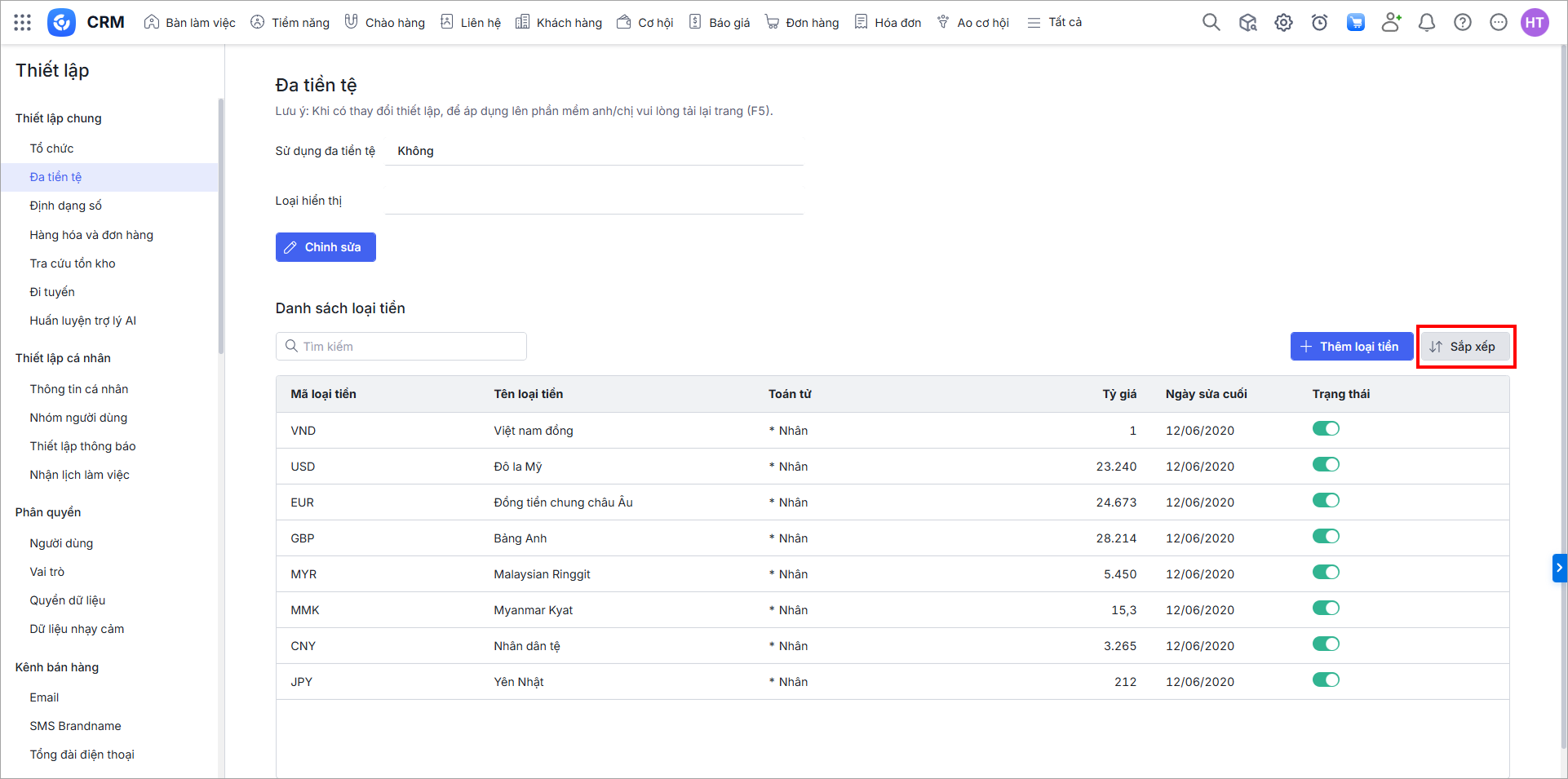Disable the USD currency status
Viewport: 1568px width, 779px height.
tap(1326, 465)
